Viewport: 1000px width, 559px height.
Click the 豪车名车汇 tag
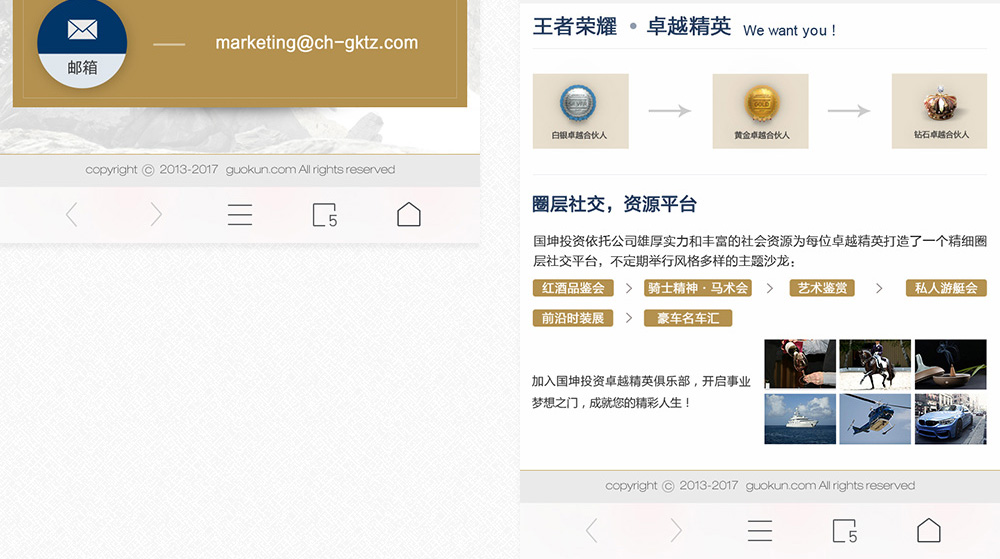tap(688, 318)
